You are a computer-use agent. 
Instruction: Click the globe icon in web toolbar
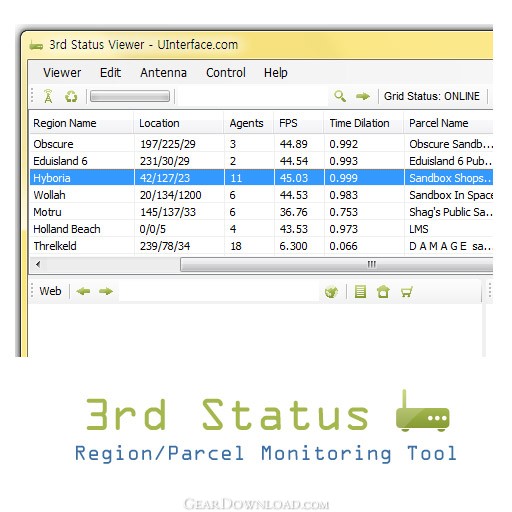(331, 292)
